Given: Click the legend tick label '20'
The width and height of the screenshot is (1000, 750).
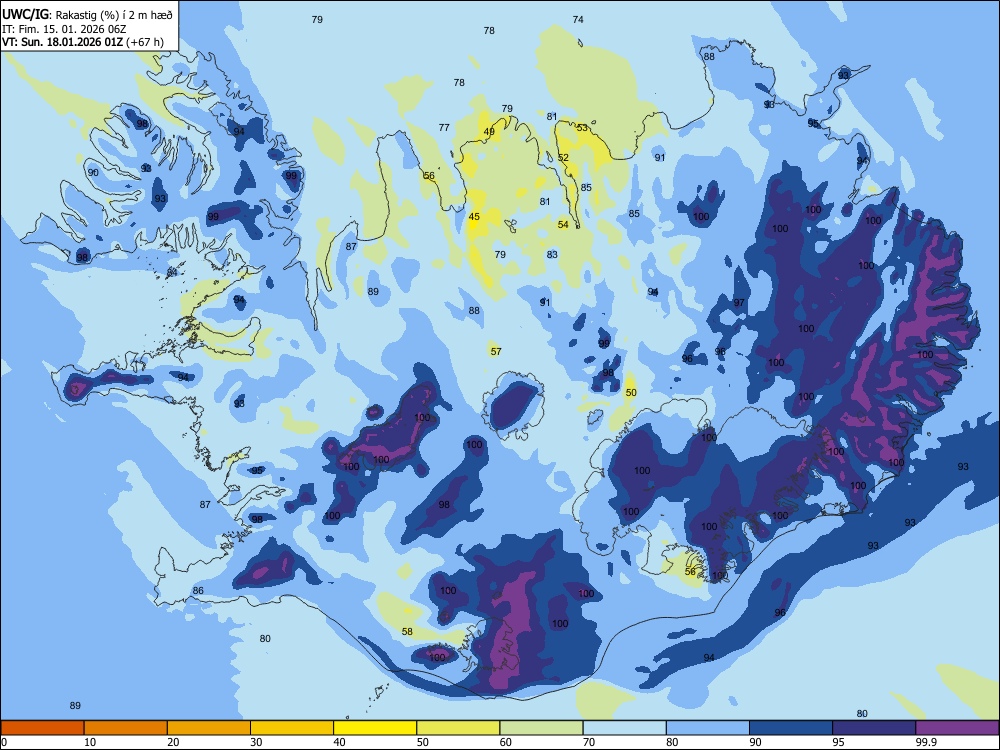Looking at the screenshot, I should [x=173, y=742].
